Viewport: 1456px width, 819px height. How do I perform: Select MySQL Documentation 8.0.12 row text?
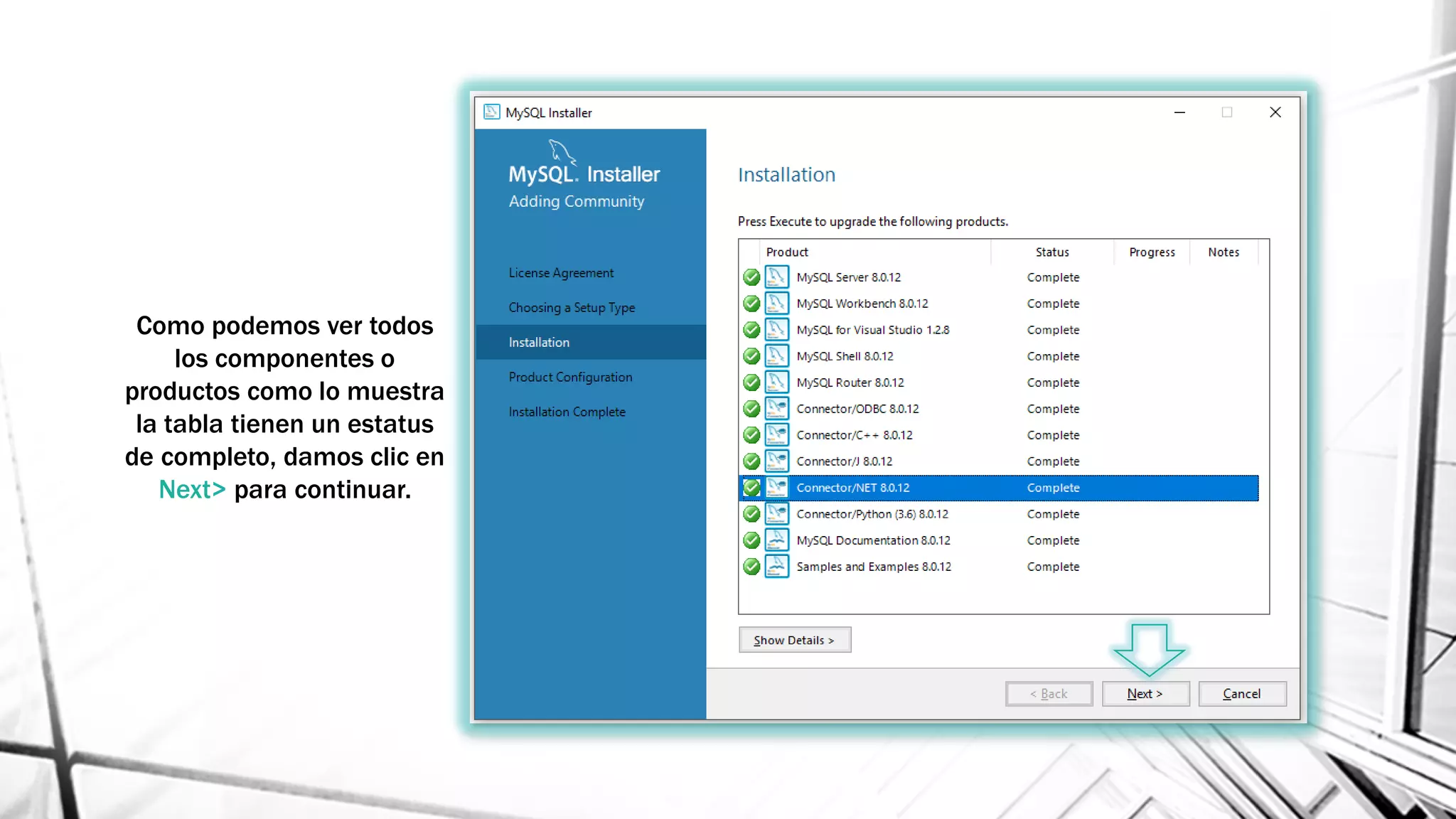(x=873, y=540)
